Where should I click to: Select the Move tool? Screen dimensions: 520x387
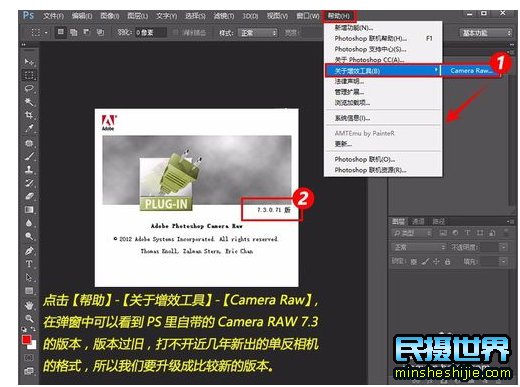pyautogui.click(x=29, y=62)
